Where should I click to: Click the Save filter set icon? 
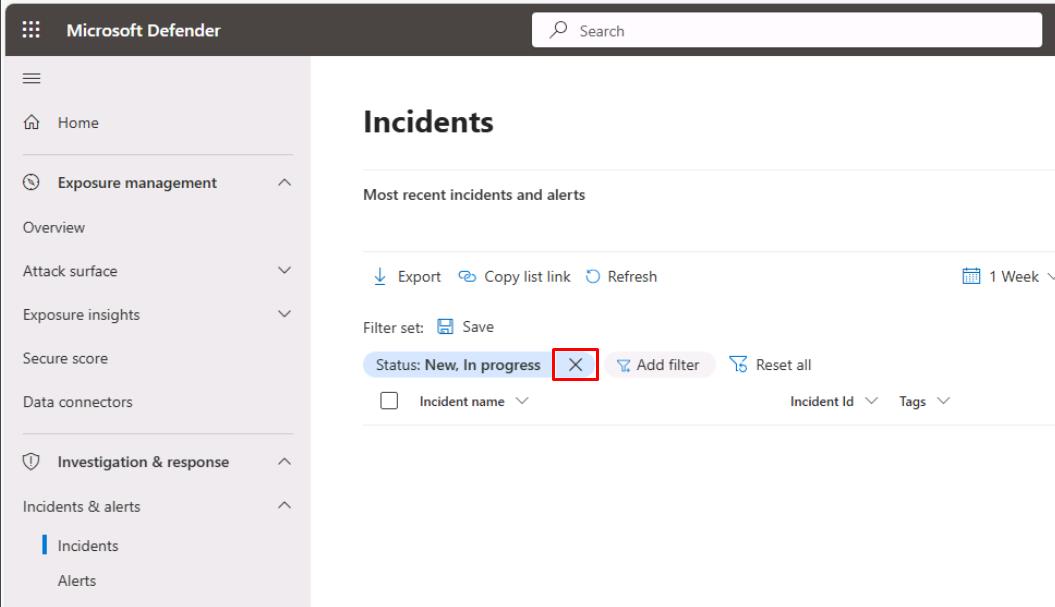pos(446,327)
